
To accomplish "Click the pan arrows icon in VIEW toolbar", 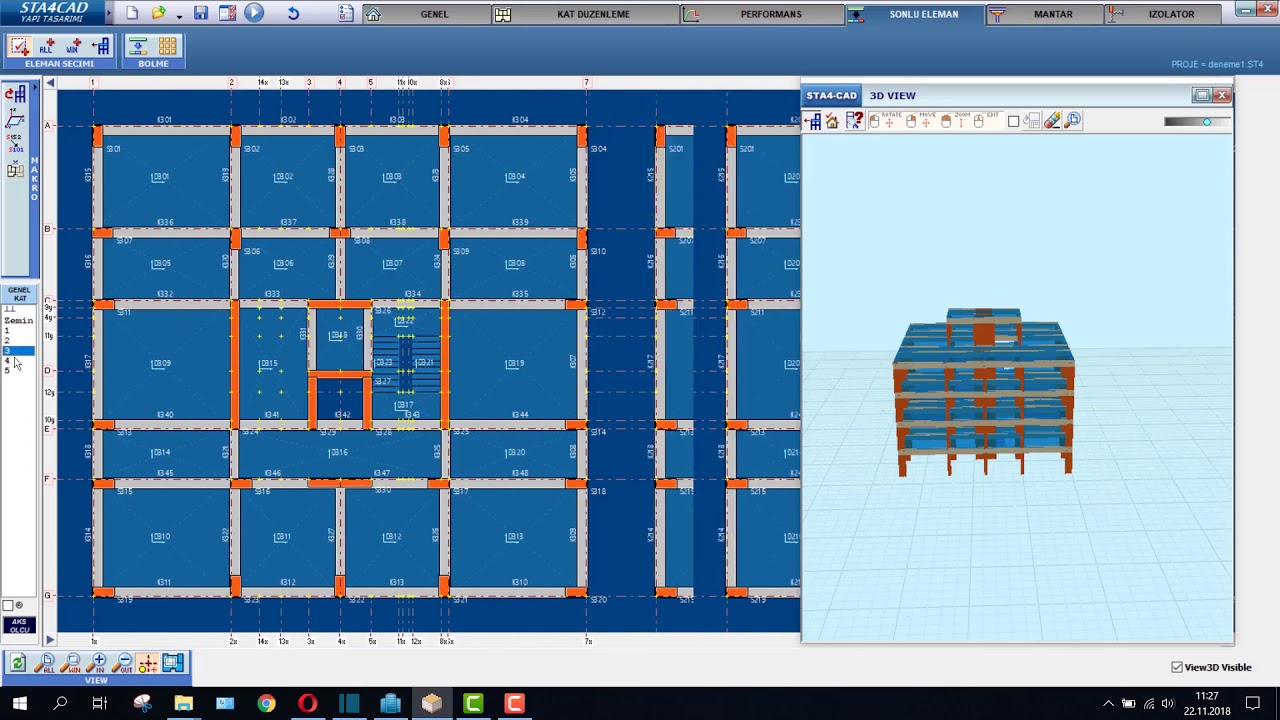I will coord(148,662).
